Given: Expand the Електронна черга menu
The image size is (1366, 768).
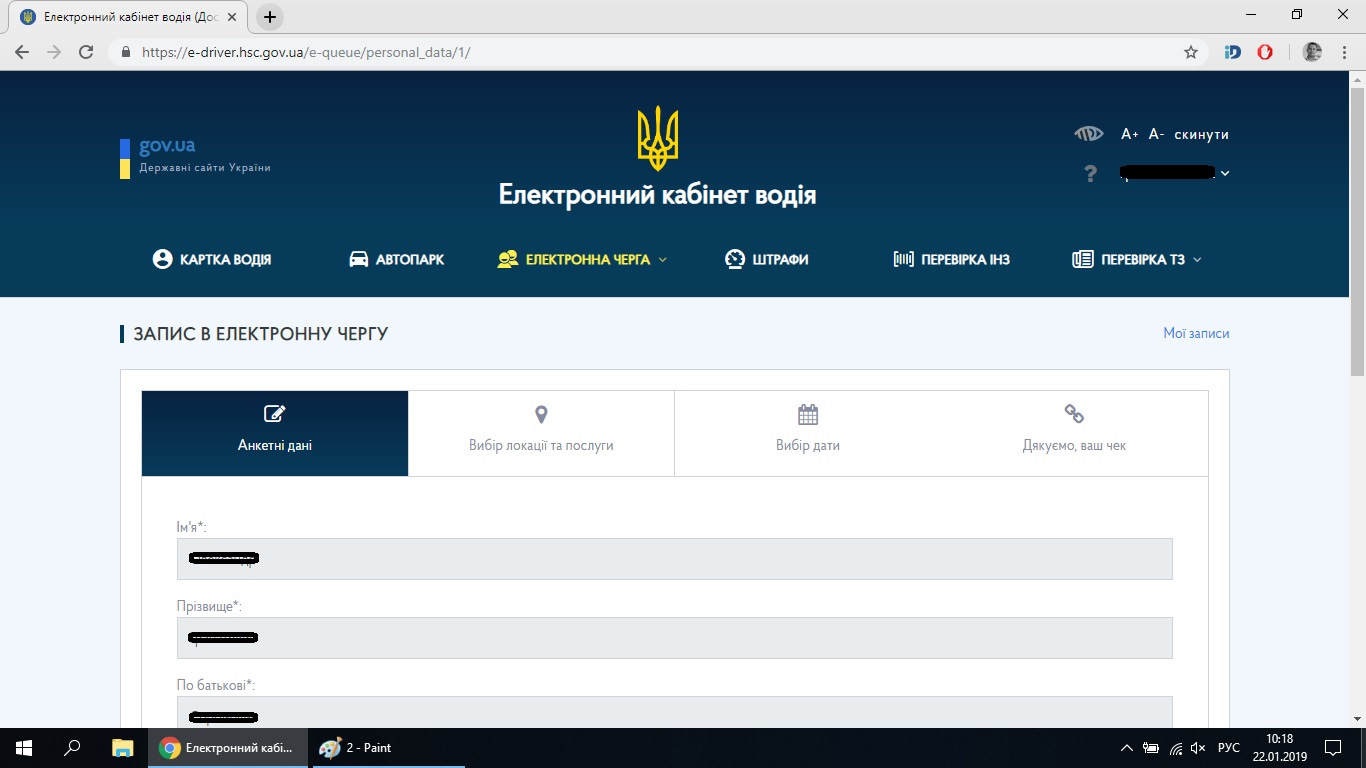Looking at the screenshot, I should click(x=582, y=259).
